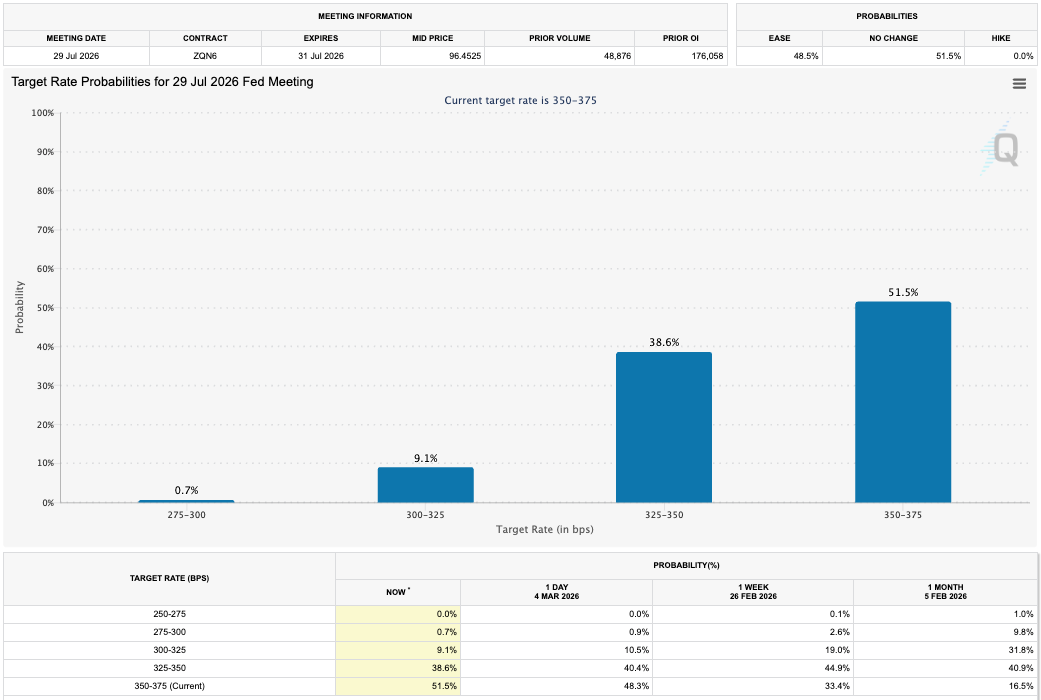Select the CONTRACT column header
The height and width of the screenshot is (700, 1041).
click(205, 38)
